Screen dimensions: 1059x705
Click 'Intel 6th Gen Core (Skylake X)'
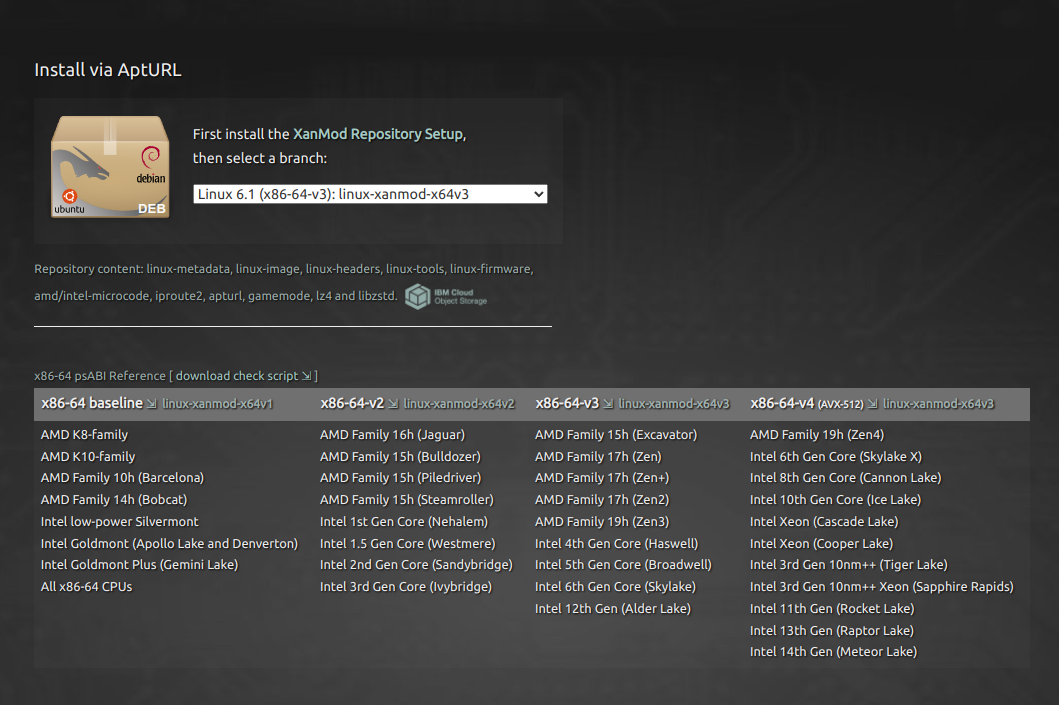click(x=835, y=457)
